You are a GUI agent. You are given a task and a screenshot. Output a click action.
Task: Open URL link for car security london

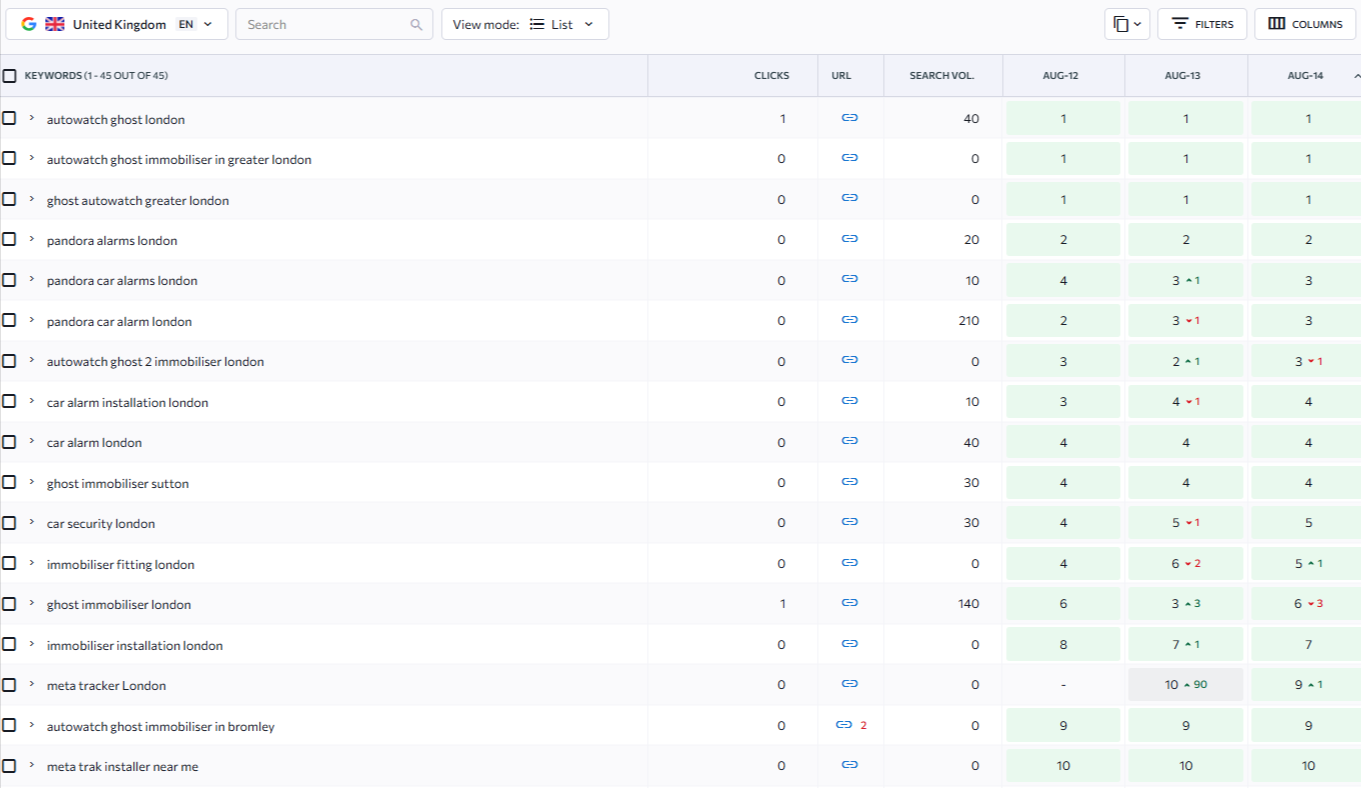pos(849,522)
